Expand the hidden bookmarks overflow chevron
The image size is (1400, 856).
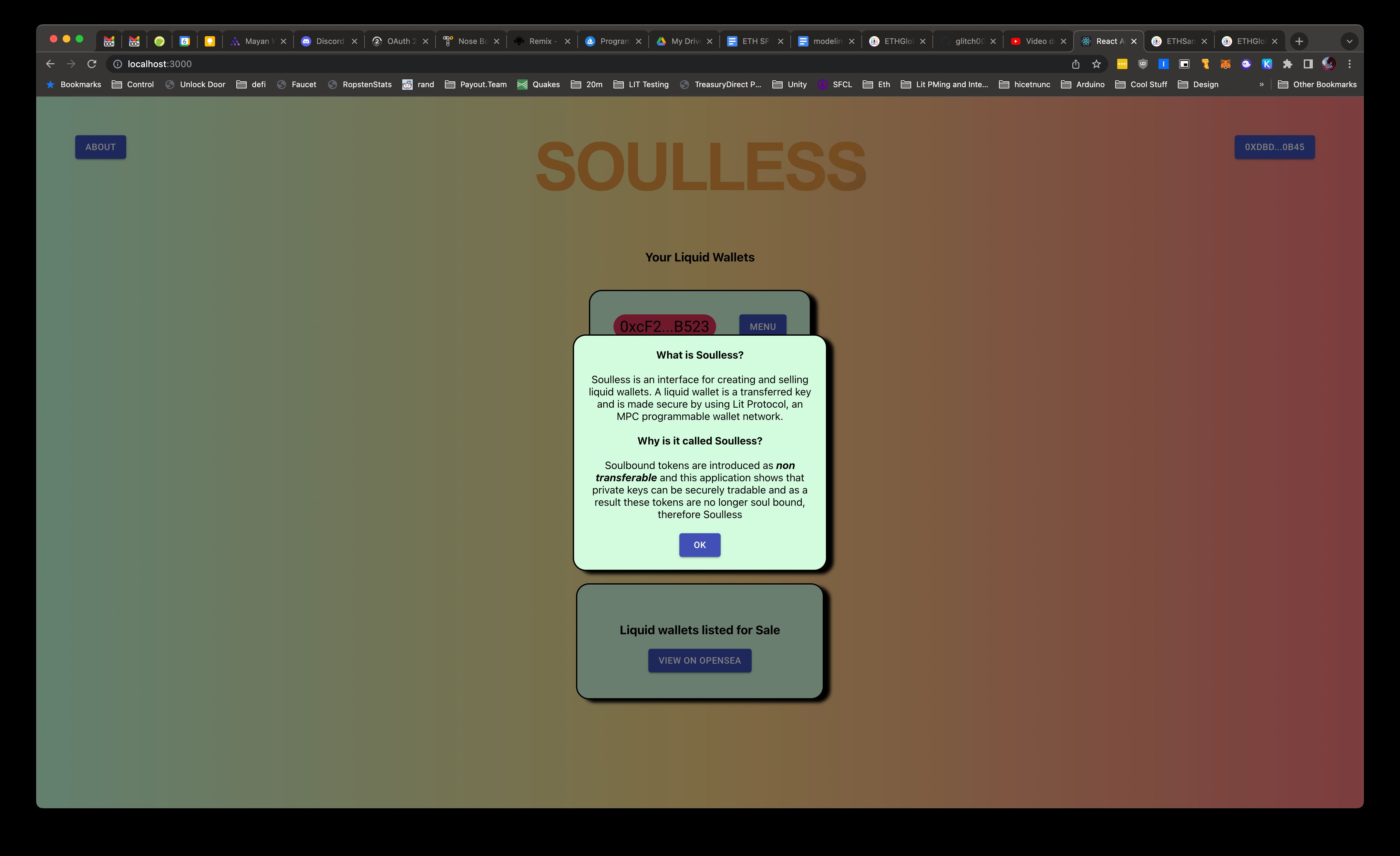point(1261,85)
